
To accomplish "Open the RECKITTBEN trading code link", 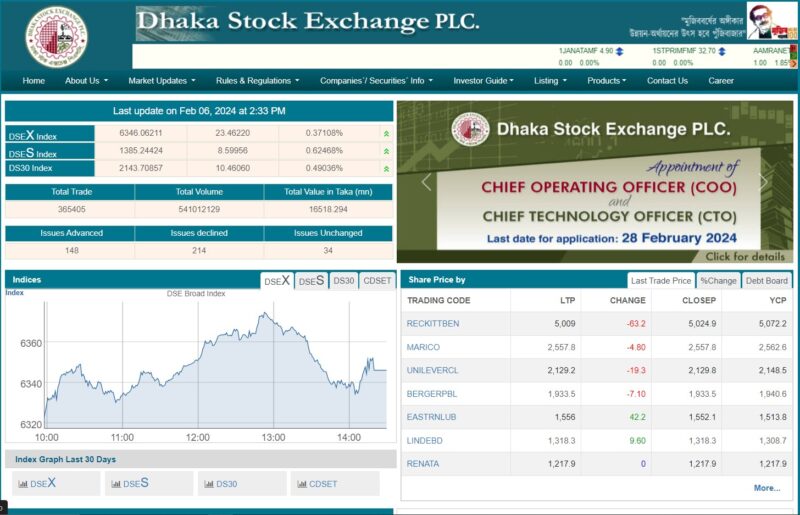I will pyautogui.click(x=433, y=324).
